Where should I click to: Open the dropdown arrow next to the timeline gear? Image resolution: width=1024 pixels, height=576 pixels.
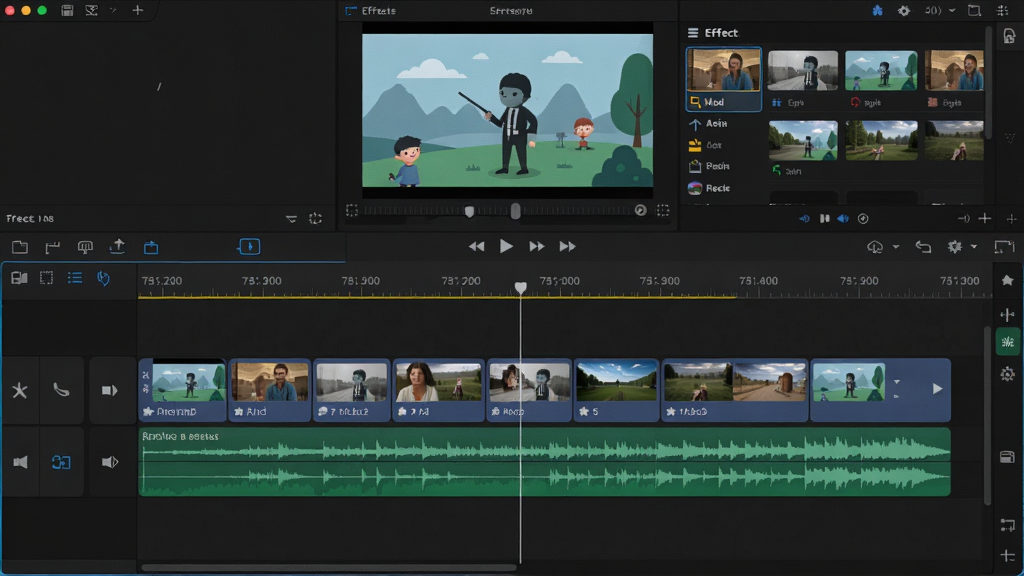(974, 247)
